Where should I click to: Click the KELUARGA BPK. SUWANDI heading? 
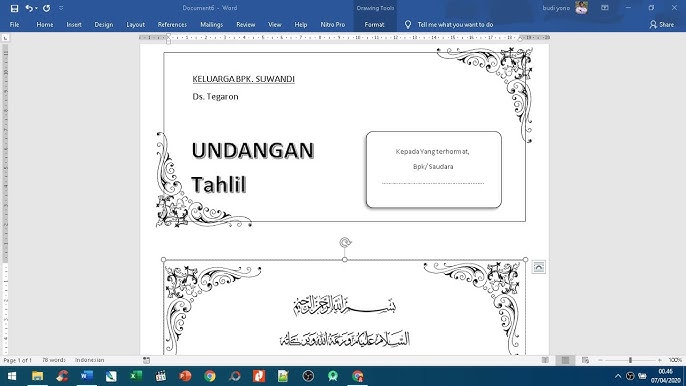pos(243,79)
